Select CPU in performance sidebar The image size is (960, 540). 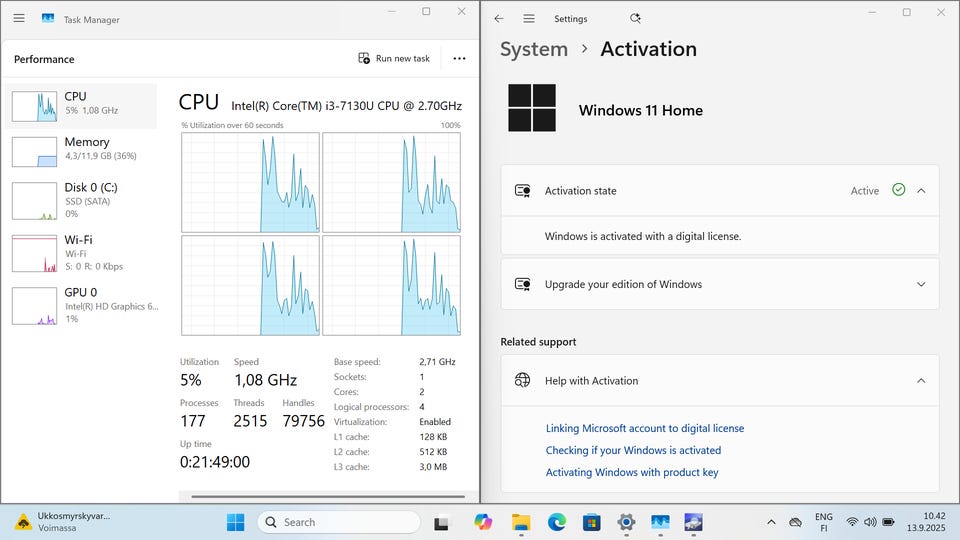(81, 106)
